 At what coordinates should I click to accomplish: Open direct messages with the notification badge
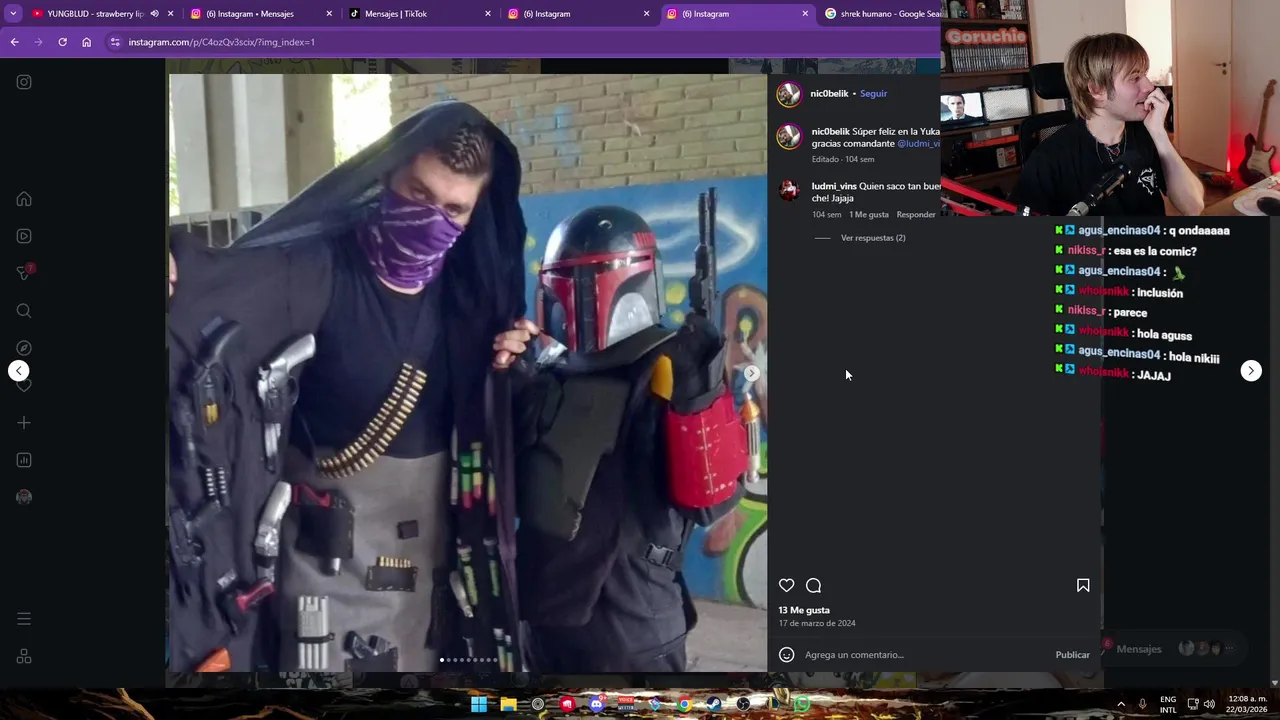click(x=25, y=273)
